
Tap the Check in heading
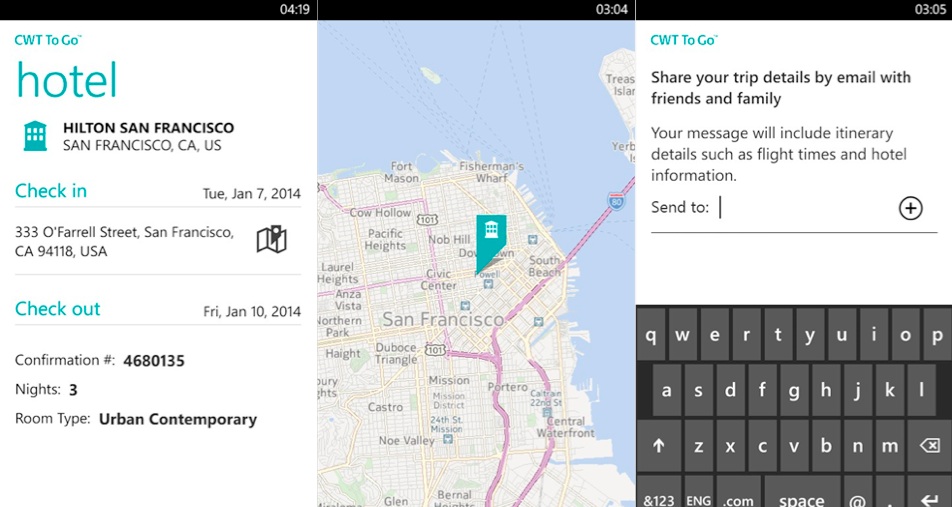(51, 191)
